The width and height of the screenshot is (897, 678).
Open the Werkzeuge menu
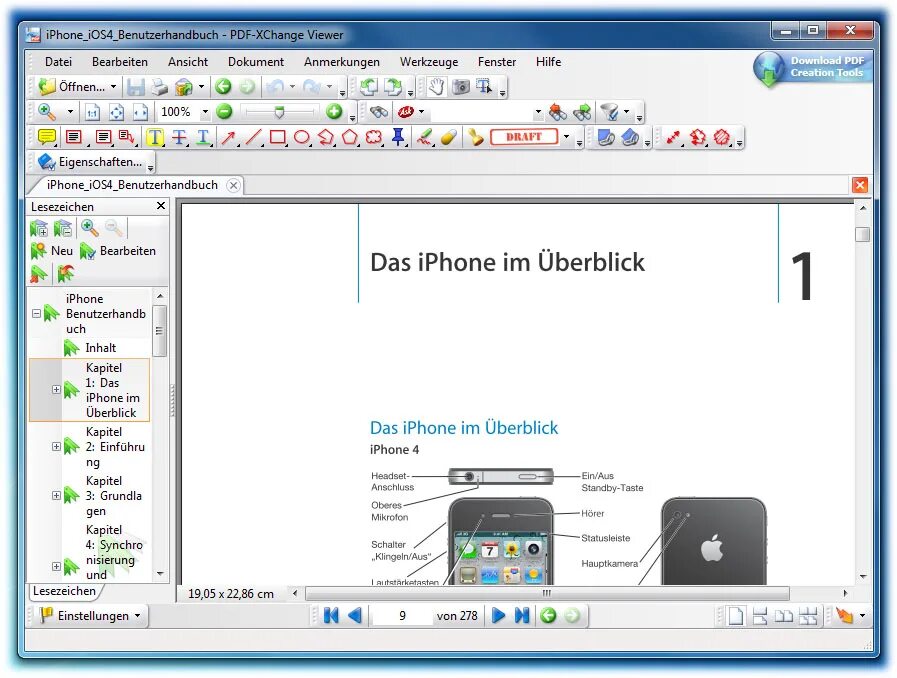coord(429,62)
